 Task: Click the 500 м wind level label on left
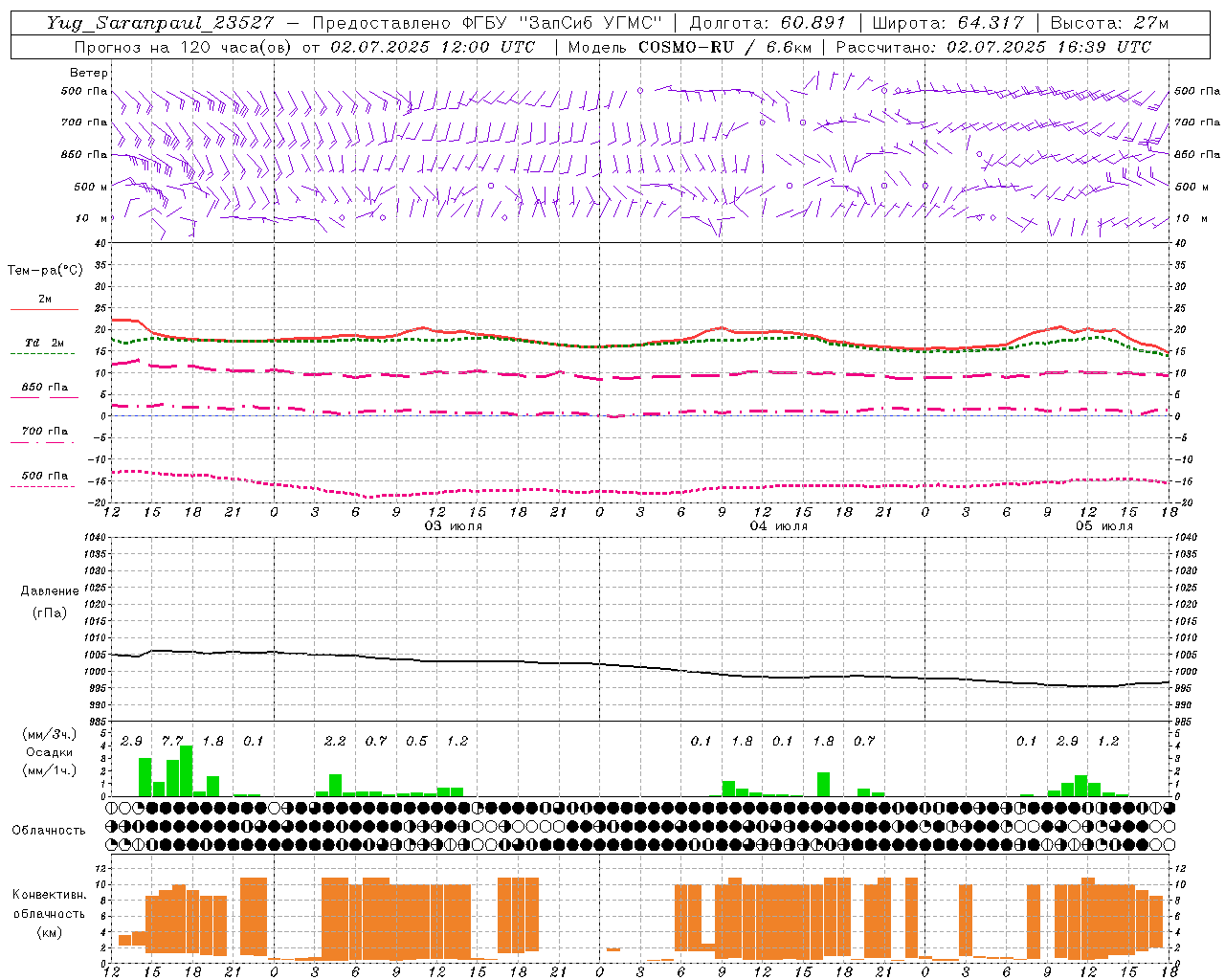(x=90, y=187)
